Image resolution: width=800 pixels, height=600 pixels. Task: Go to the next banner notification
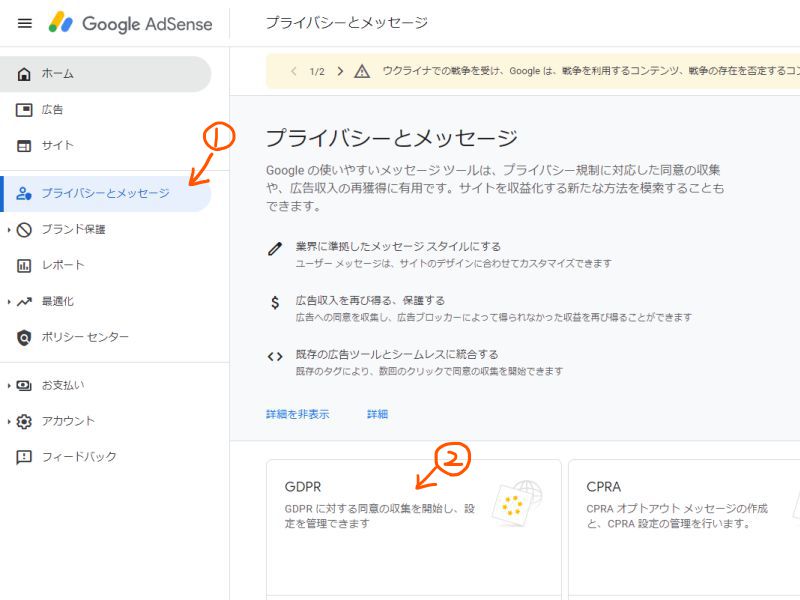pos(340,71)
